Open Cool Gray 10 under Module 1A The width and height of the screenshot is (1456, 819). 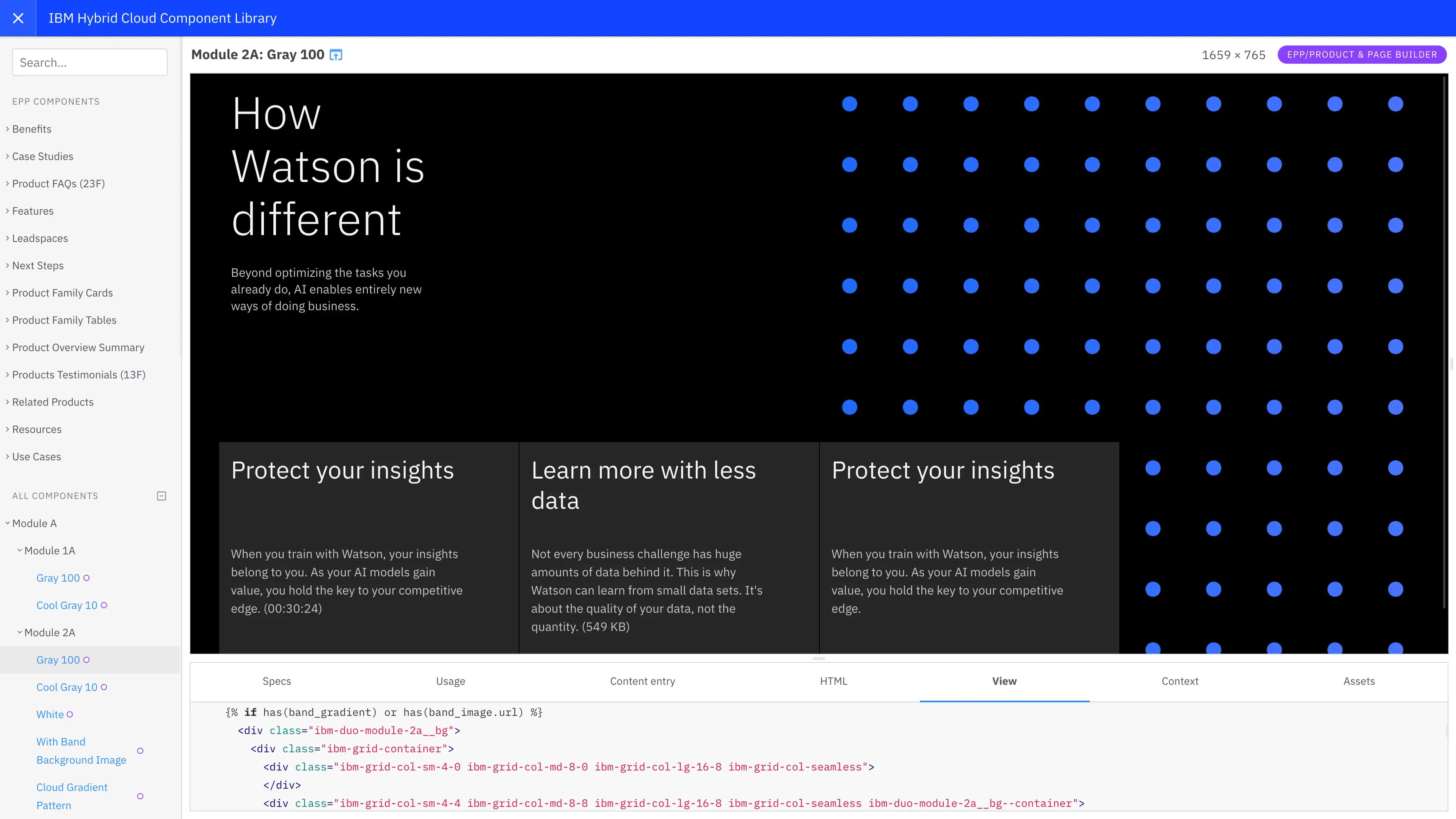(67, 606)
